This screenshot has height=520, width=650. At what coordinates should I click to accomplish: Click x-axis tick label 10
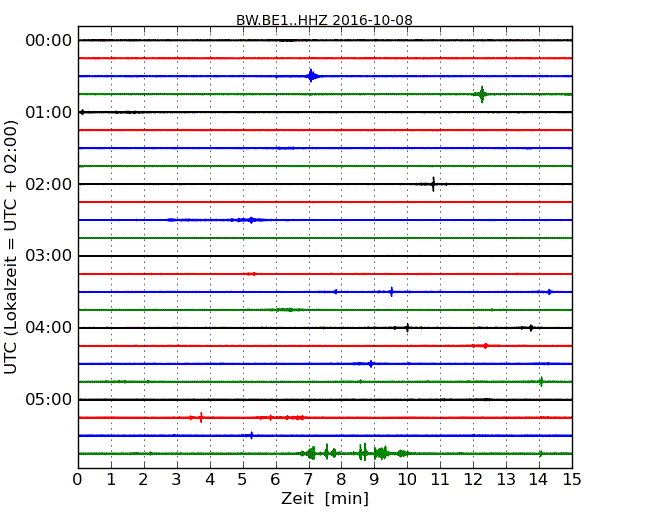407,479
